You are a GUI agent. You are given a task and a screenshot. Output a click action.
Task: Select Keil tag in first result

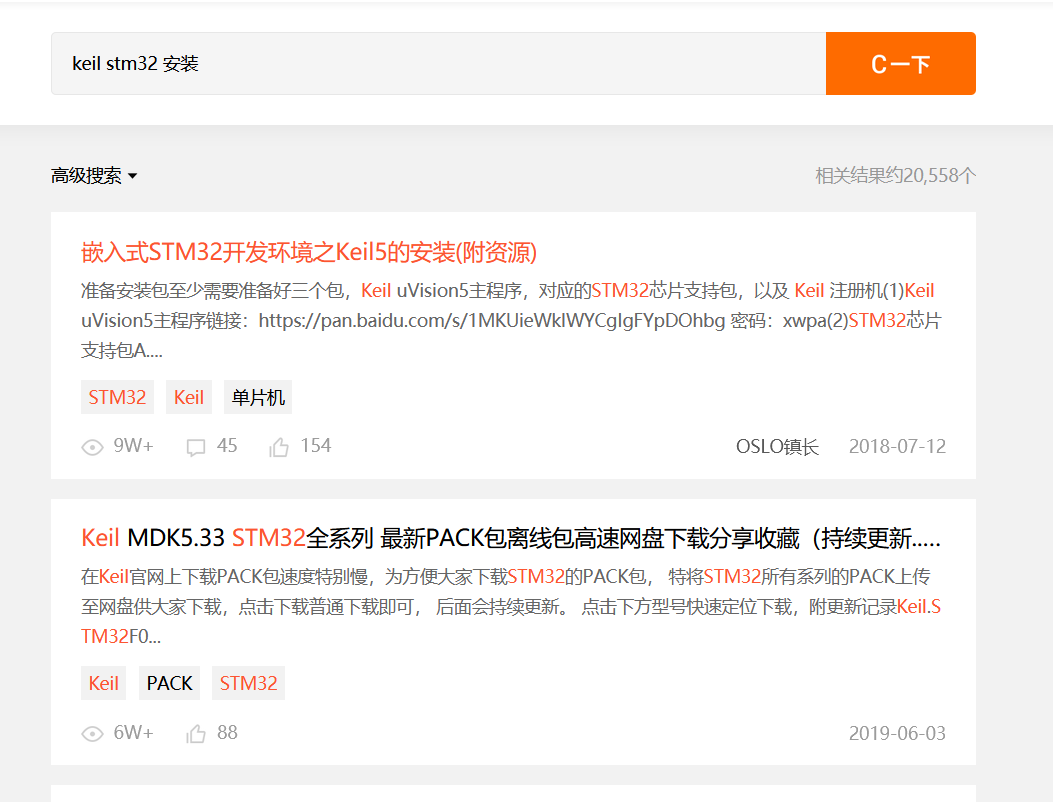point(189,398)
